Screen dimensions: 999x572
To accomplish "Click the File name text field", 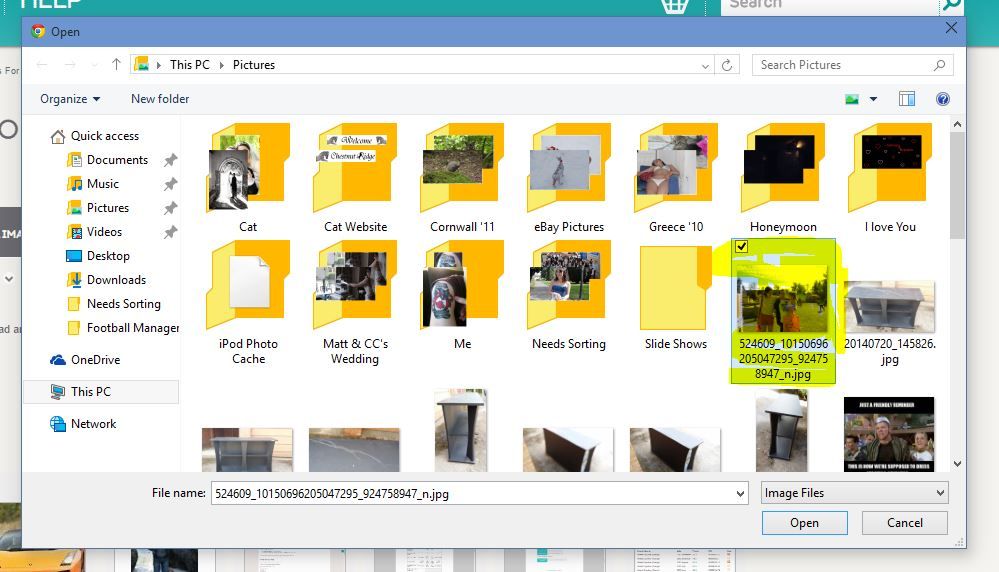I will pyautogui.click(x=472, y=494).
